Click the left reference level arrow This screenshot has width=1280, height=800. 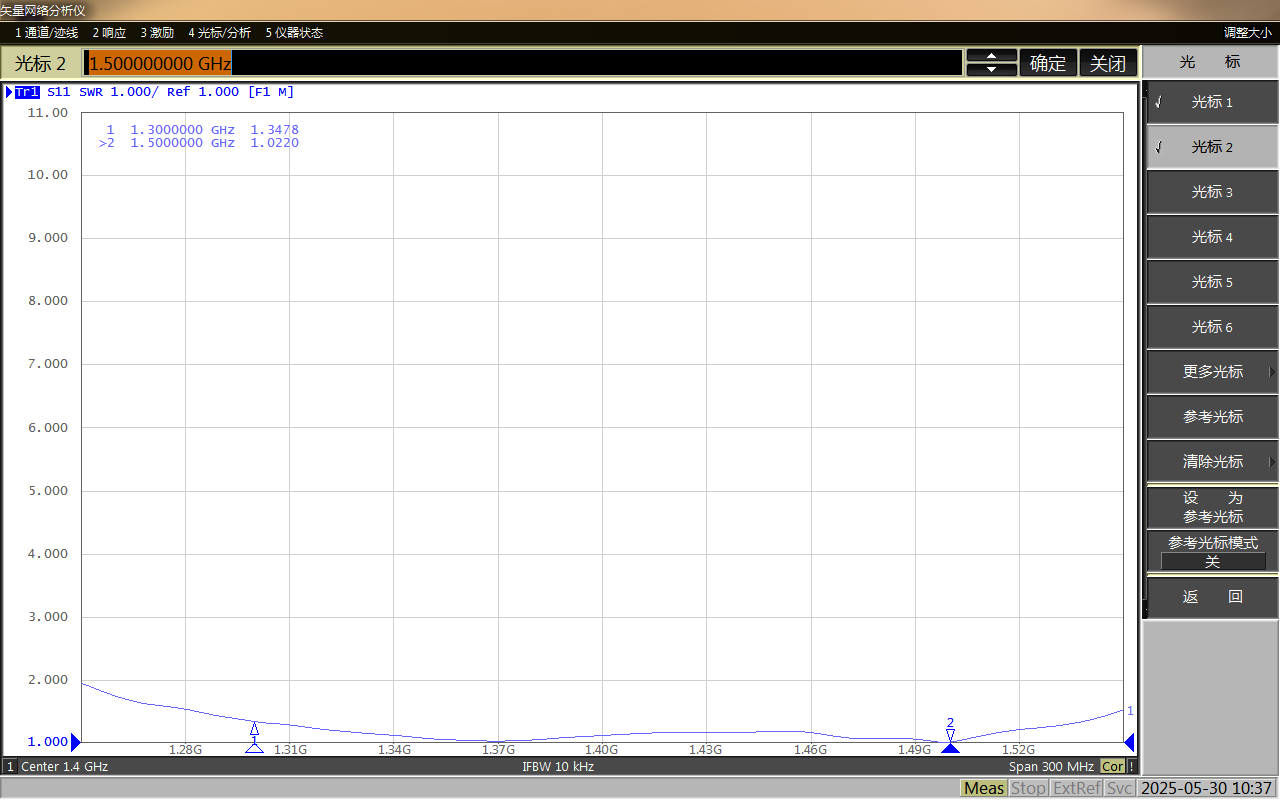(x=75, y=742)
